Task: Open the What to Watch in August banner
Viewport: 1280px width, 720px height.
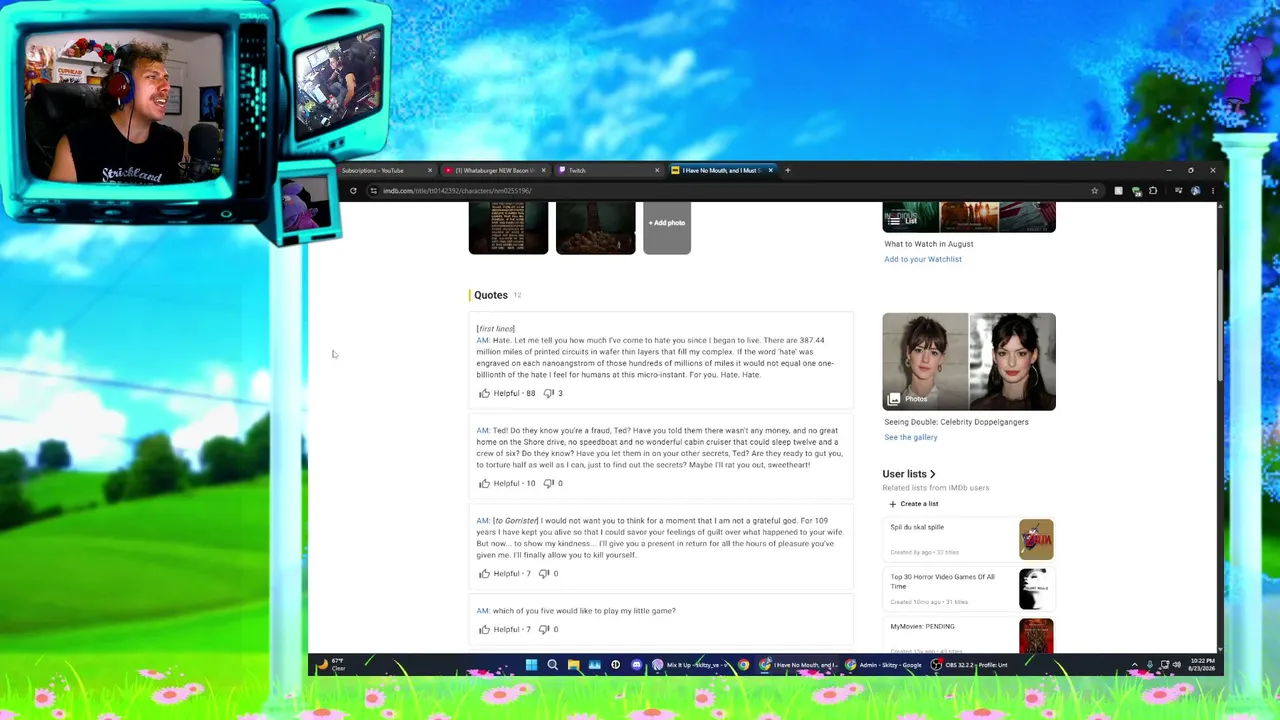Action: 969,217
